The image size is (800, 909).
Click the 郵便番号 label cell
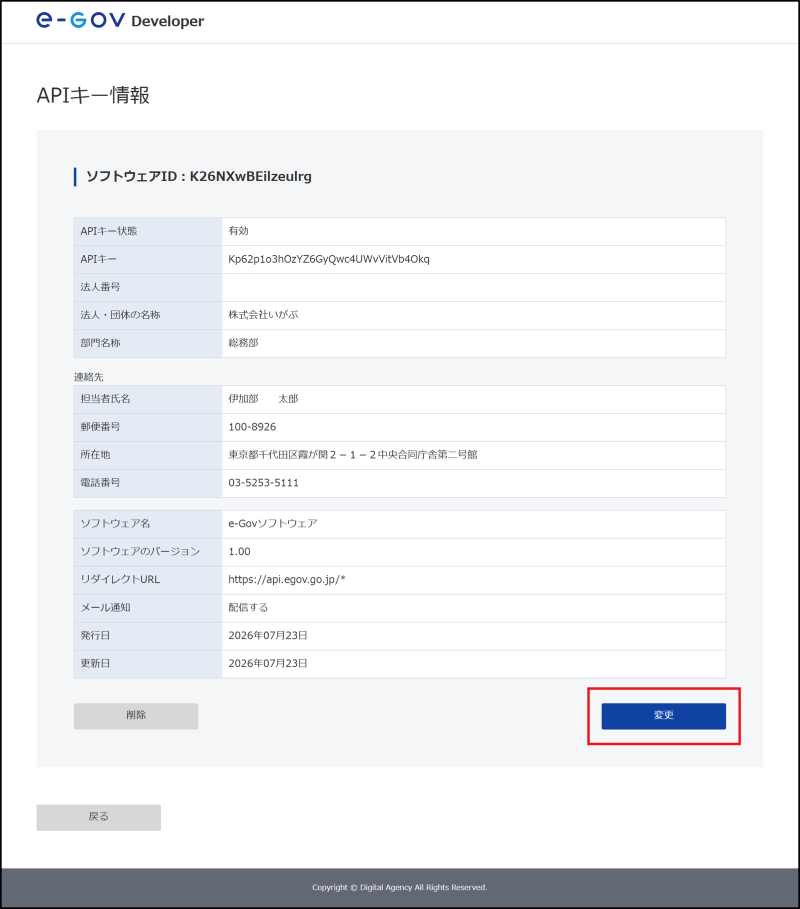click(x=148, y=427)
